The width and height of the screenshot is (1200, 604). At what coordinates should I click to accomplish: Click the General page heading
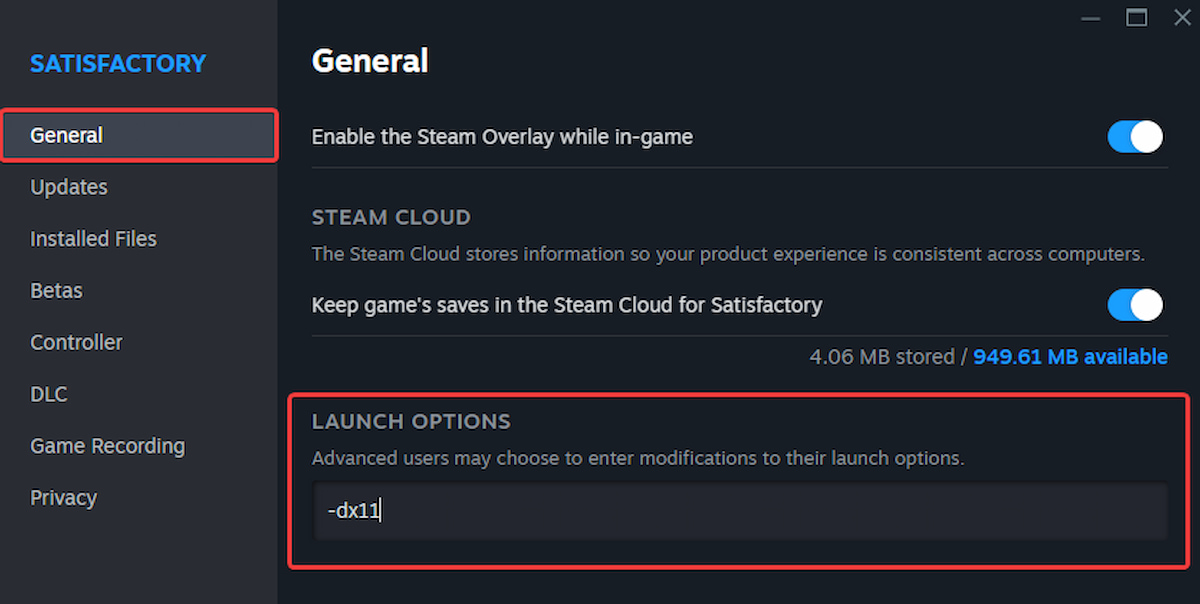coord(370,61)
